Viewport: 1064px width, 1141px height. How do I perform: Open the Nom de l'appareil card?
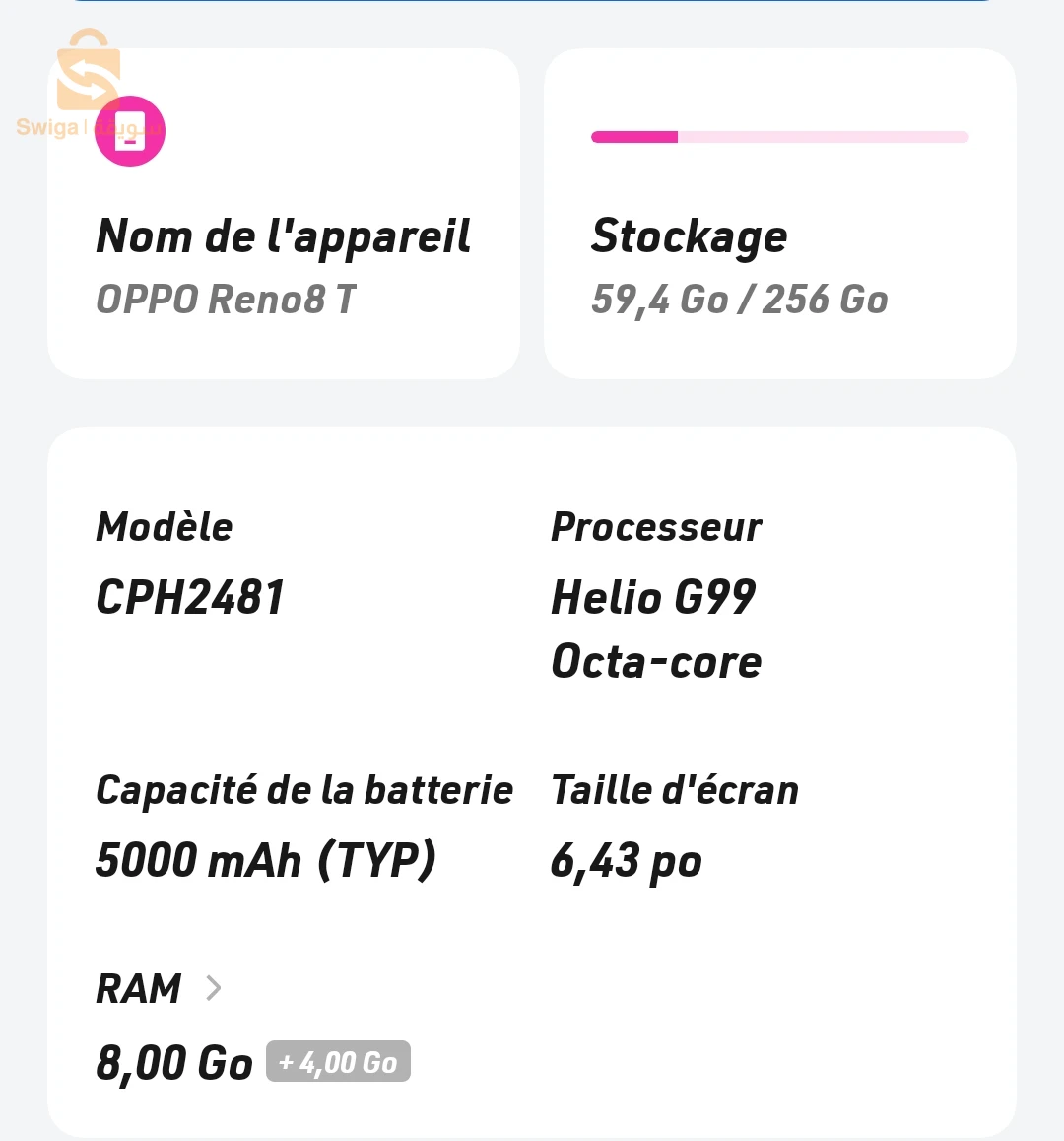point(283,213)
